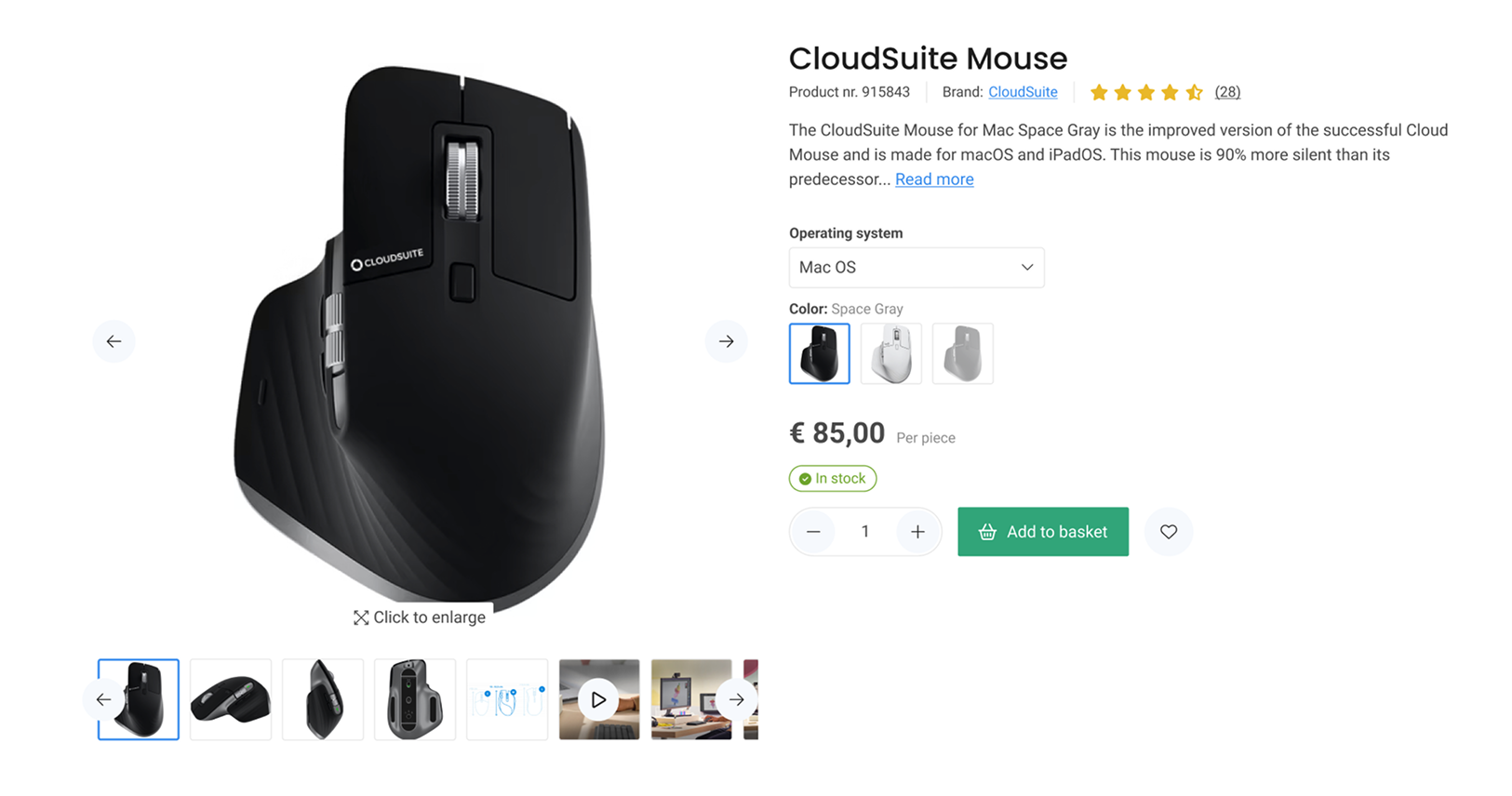Show next product image with right arrow
Viewport: 1512px width, 796px height.
tap(727, 341)
